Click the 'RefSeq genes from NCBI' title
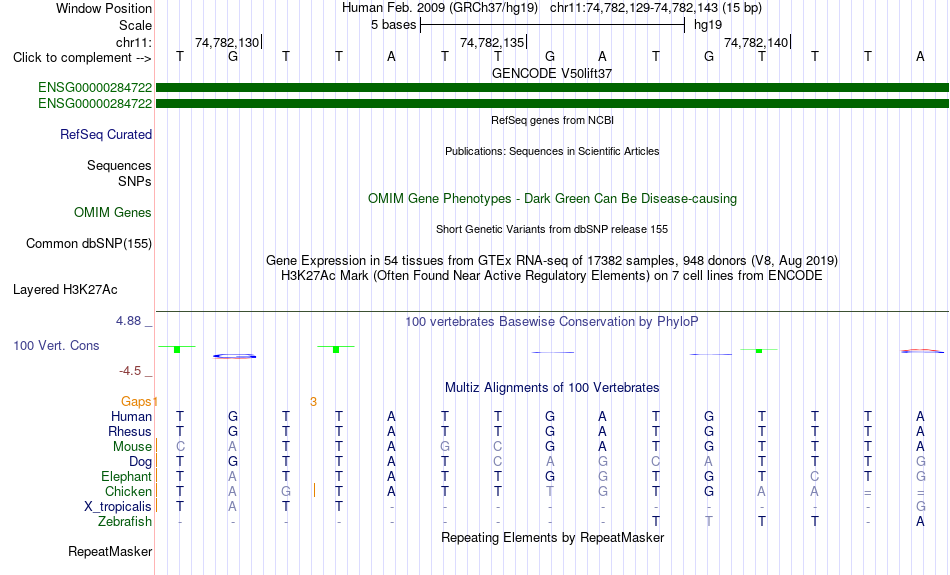The image size is (950, 575). click(x=553, y=120)
